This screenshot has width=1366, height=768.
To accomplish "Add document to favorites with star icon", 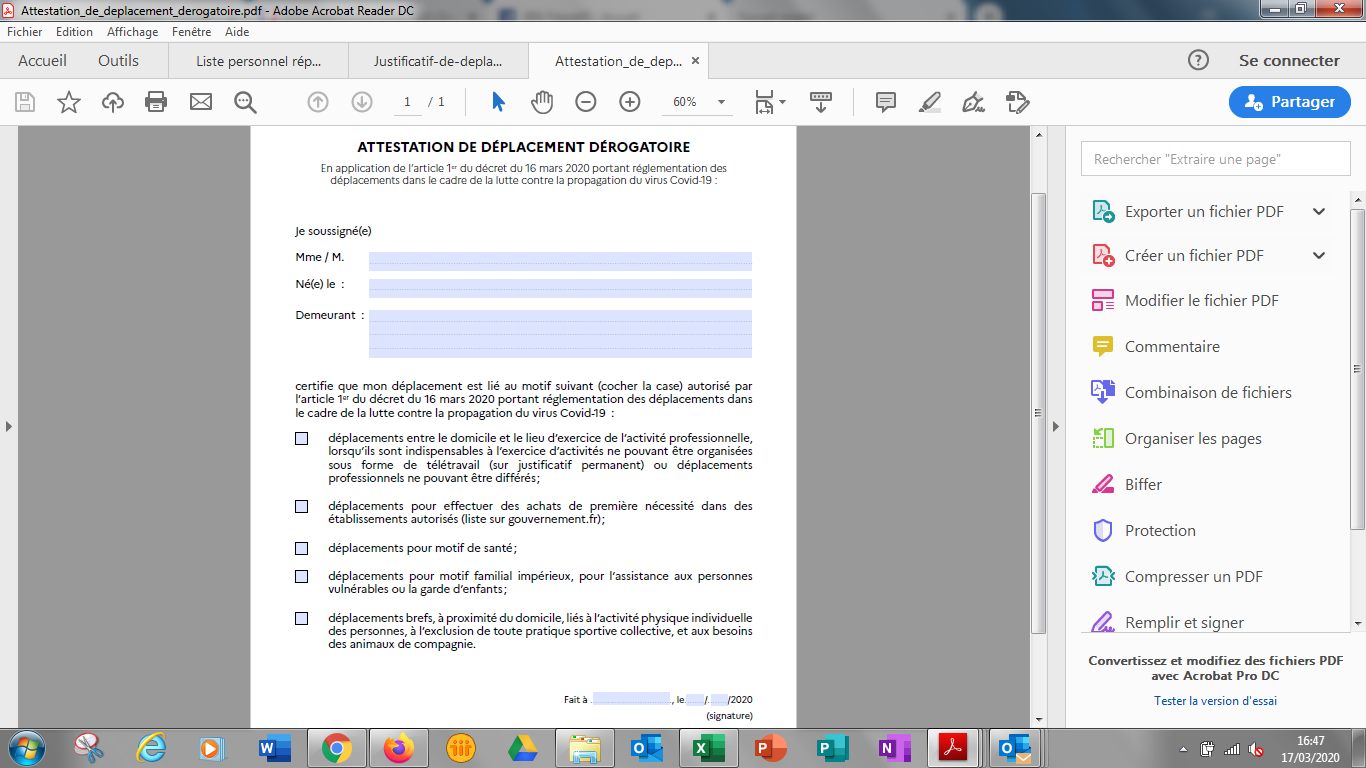I will click(x=69, y=102).
